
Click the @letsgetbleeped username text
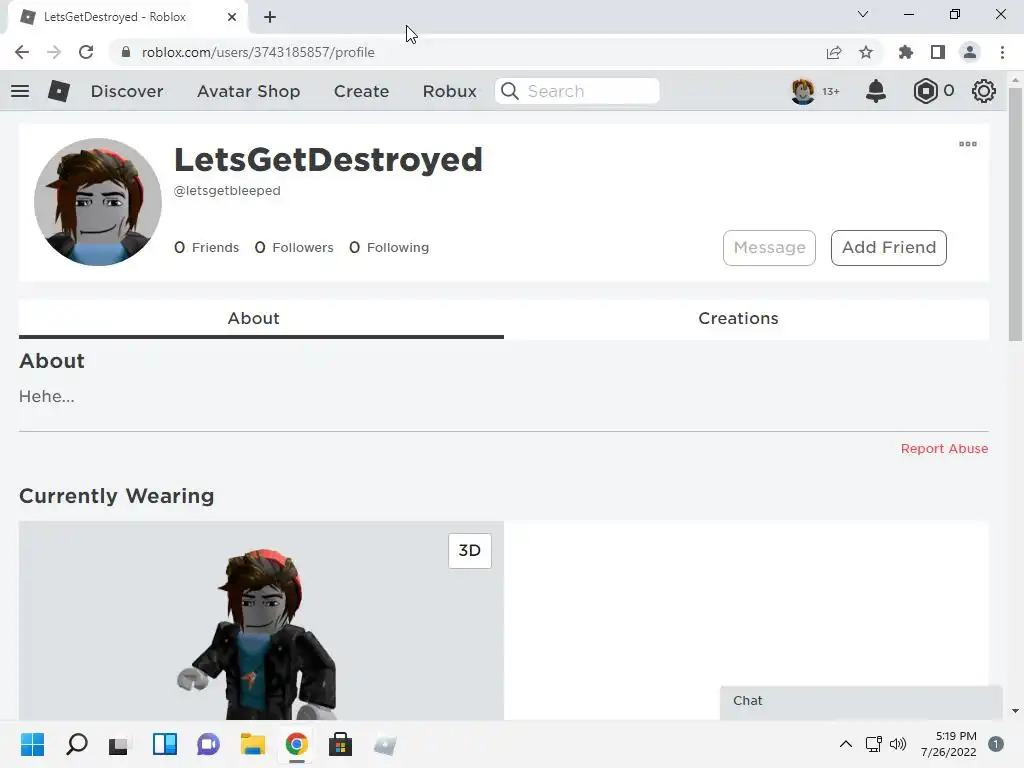(227, 191)
